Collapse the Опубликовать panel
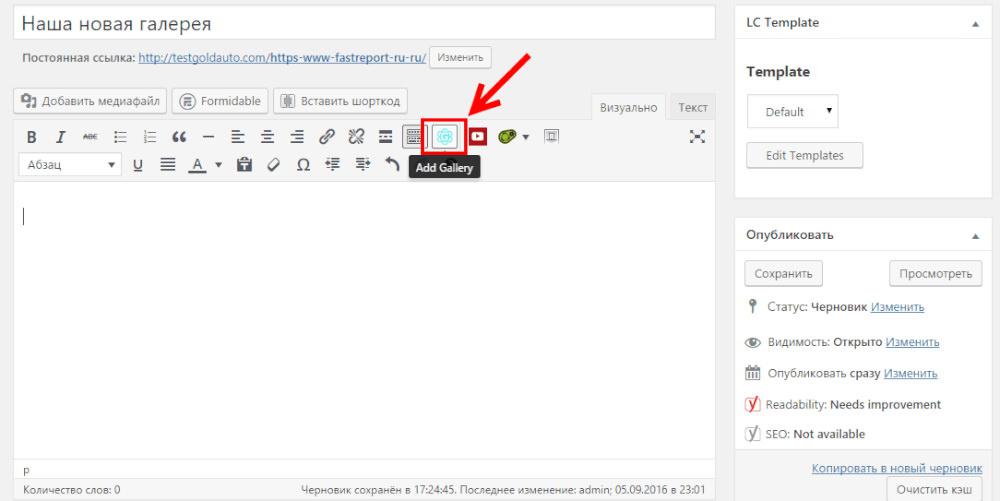Image resolution: width=1000 pixels, height=501 pixels. pos(975,236)
